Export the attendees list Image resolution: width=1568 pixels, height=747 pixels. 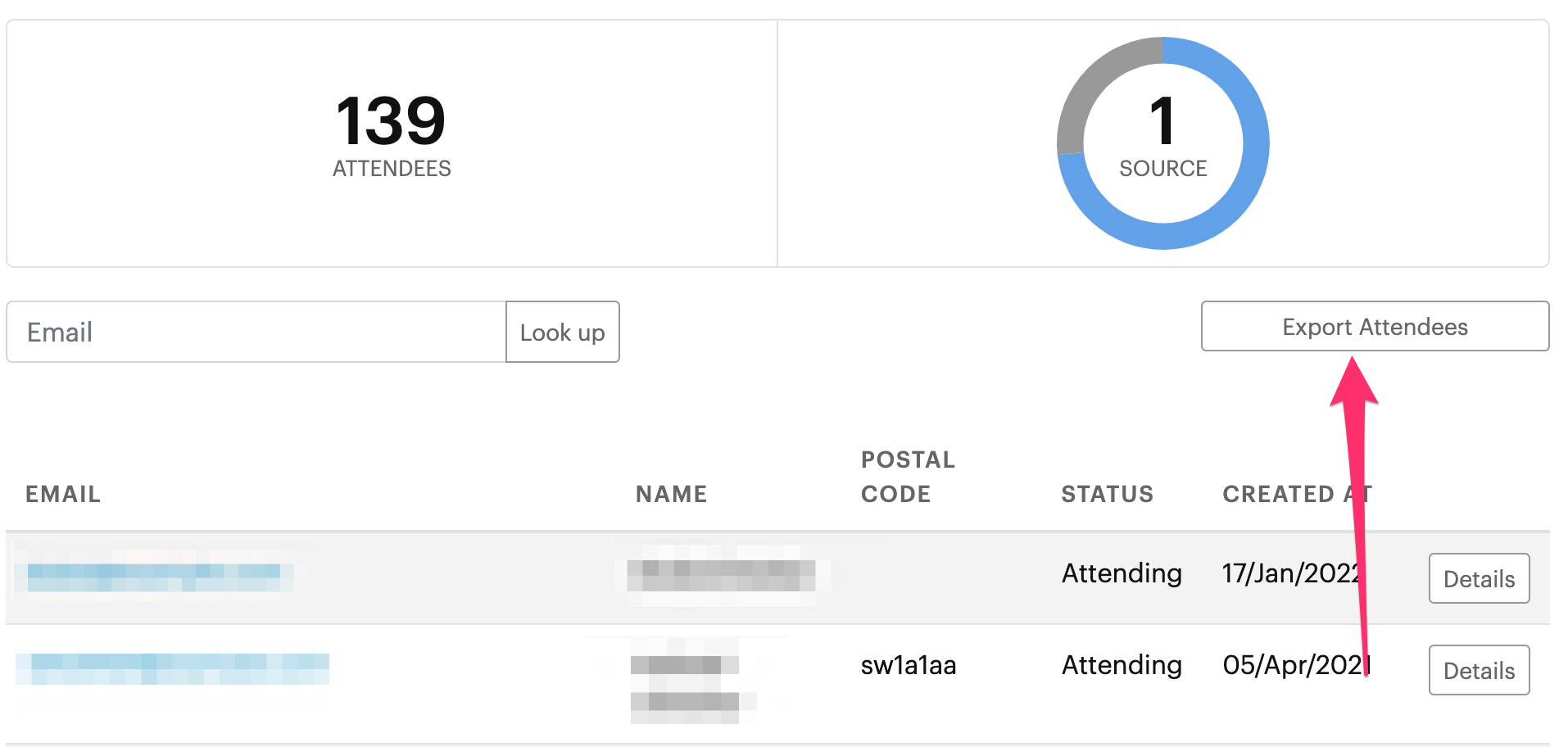pos(1375,326)
